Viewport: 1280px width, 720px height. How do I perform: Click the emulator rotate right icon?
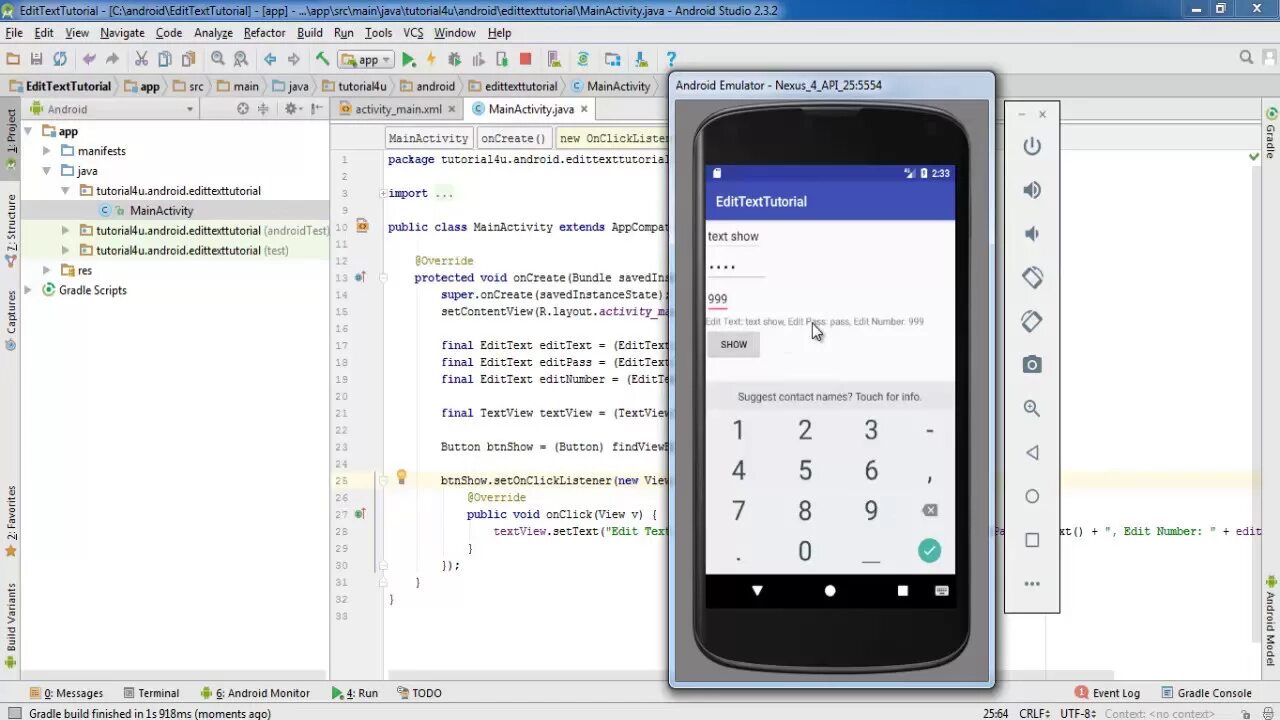1032,321
